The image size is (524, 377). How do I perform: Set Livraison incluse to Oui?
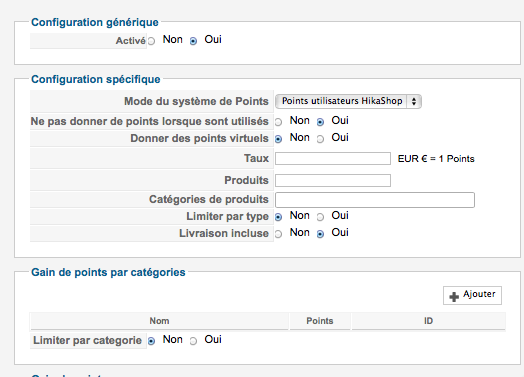[x=320, y=234]
